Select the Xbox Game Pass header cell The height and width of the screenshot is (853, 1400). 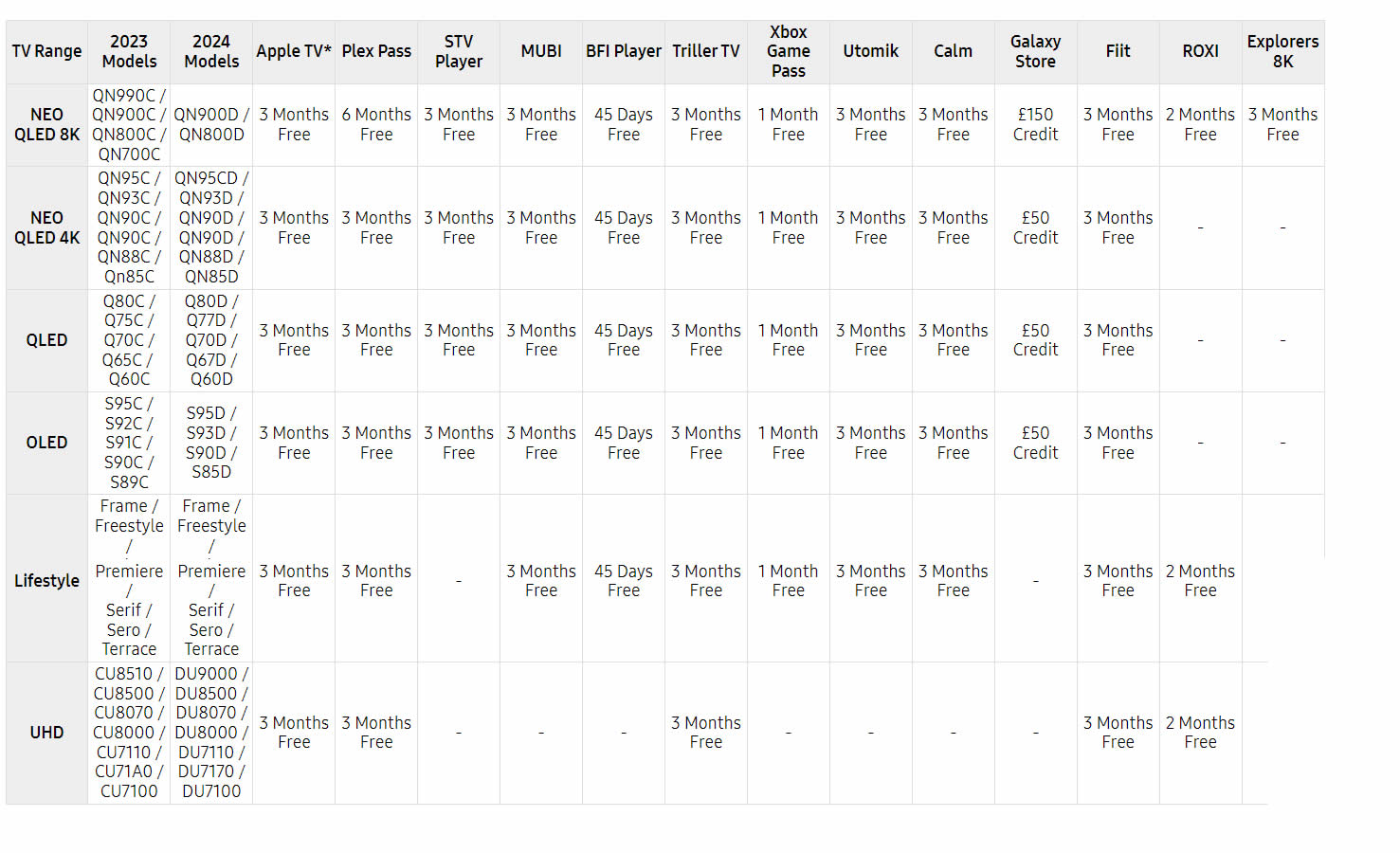pos(788,51)
